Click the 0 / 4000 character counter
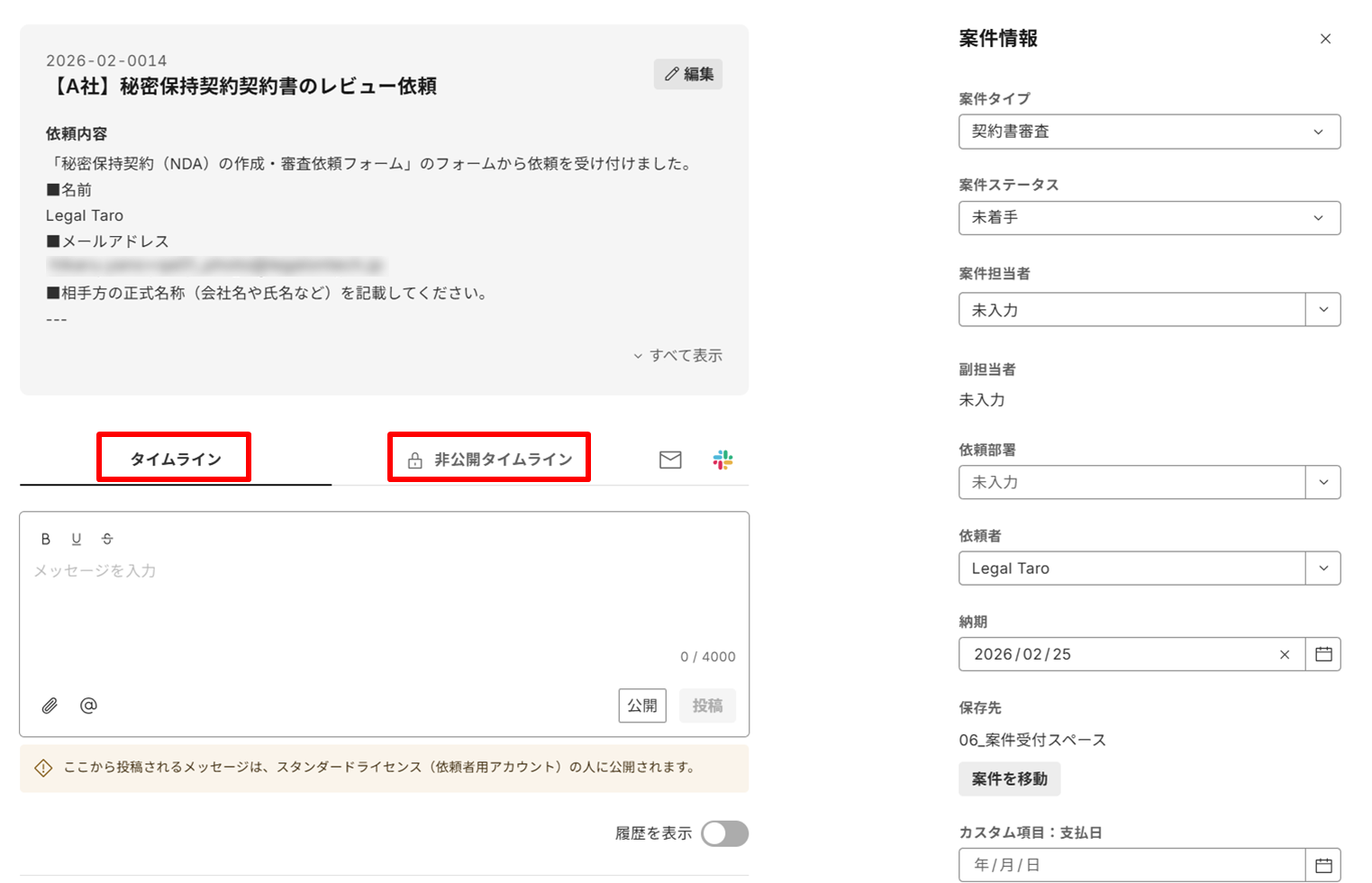 tap(708, 657)
